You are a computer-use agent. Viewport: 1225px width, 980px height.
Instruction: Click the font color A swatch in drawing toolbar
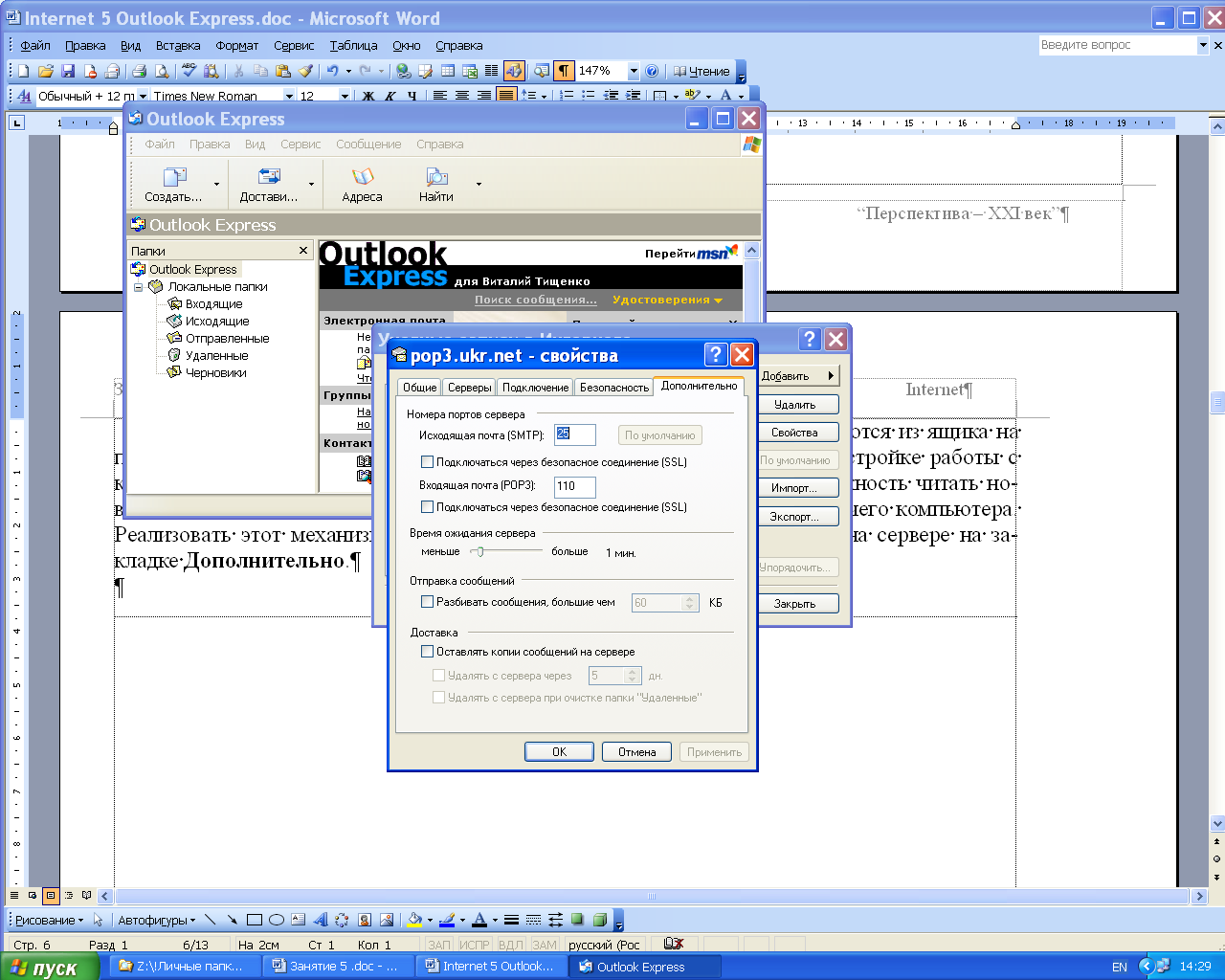click(479, 920)
